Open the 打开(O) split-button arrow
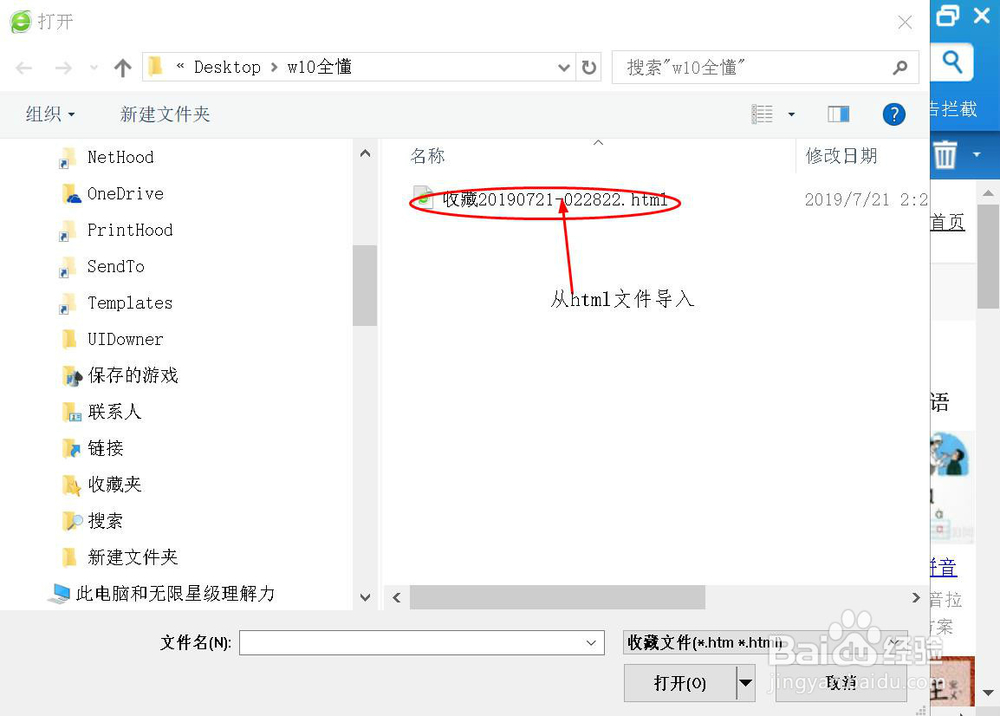This screenshot has height=716, width=1000. pyautogui.click(x=744, y=683)
